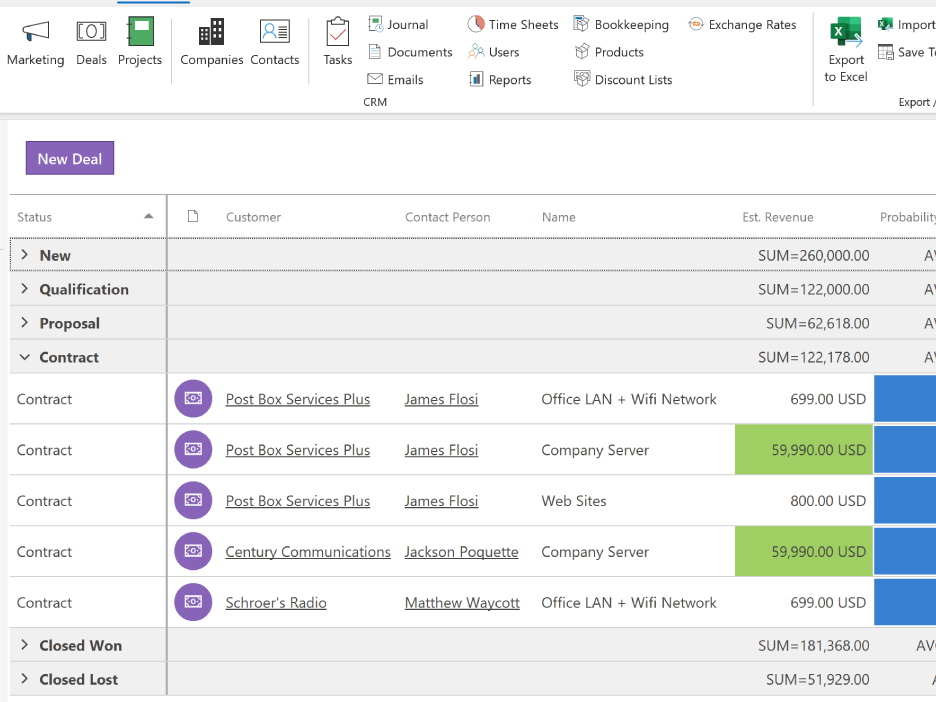Open James Flosi link in Office LAN row
The height and width of the screenshot is (702, 936).
coord(441,399)
